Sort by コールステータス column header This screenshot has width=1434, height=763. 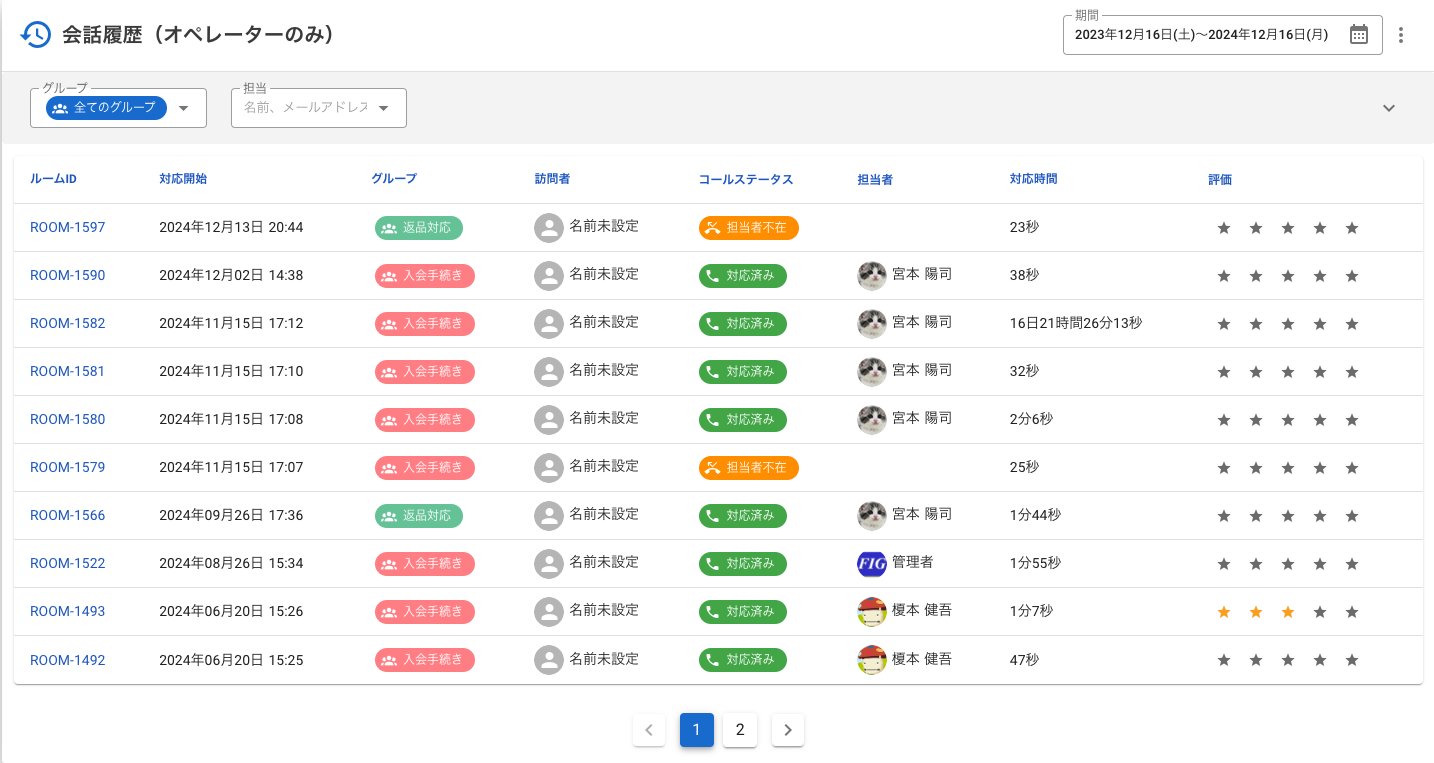click(745, 179)
